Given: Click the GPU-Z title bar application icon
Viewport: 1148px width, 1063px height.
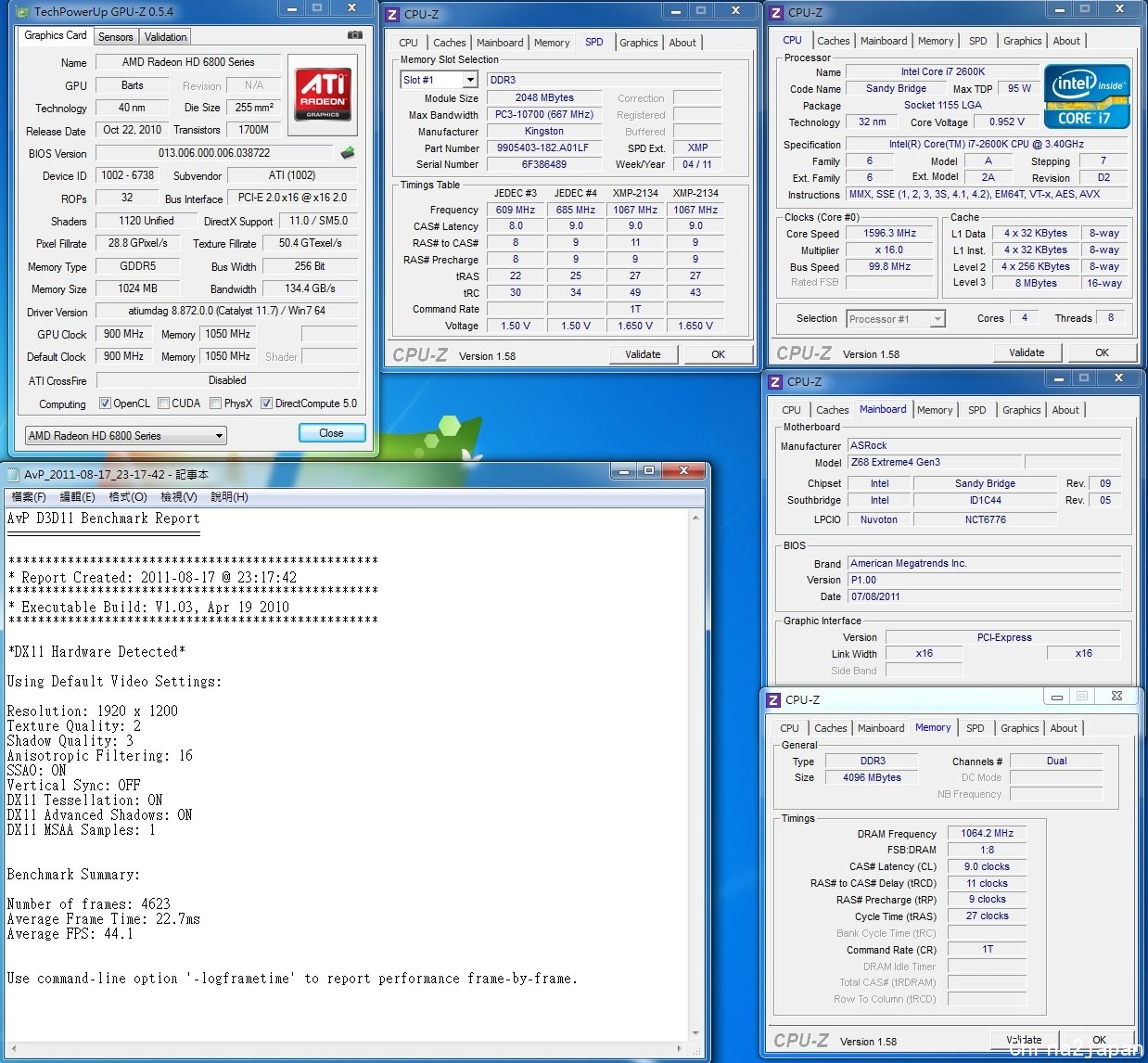Looking at the screenshot, I should (24, 11).
